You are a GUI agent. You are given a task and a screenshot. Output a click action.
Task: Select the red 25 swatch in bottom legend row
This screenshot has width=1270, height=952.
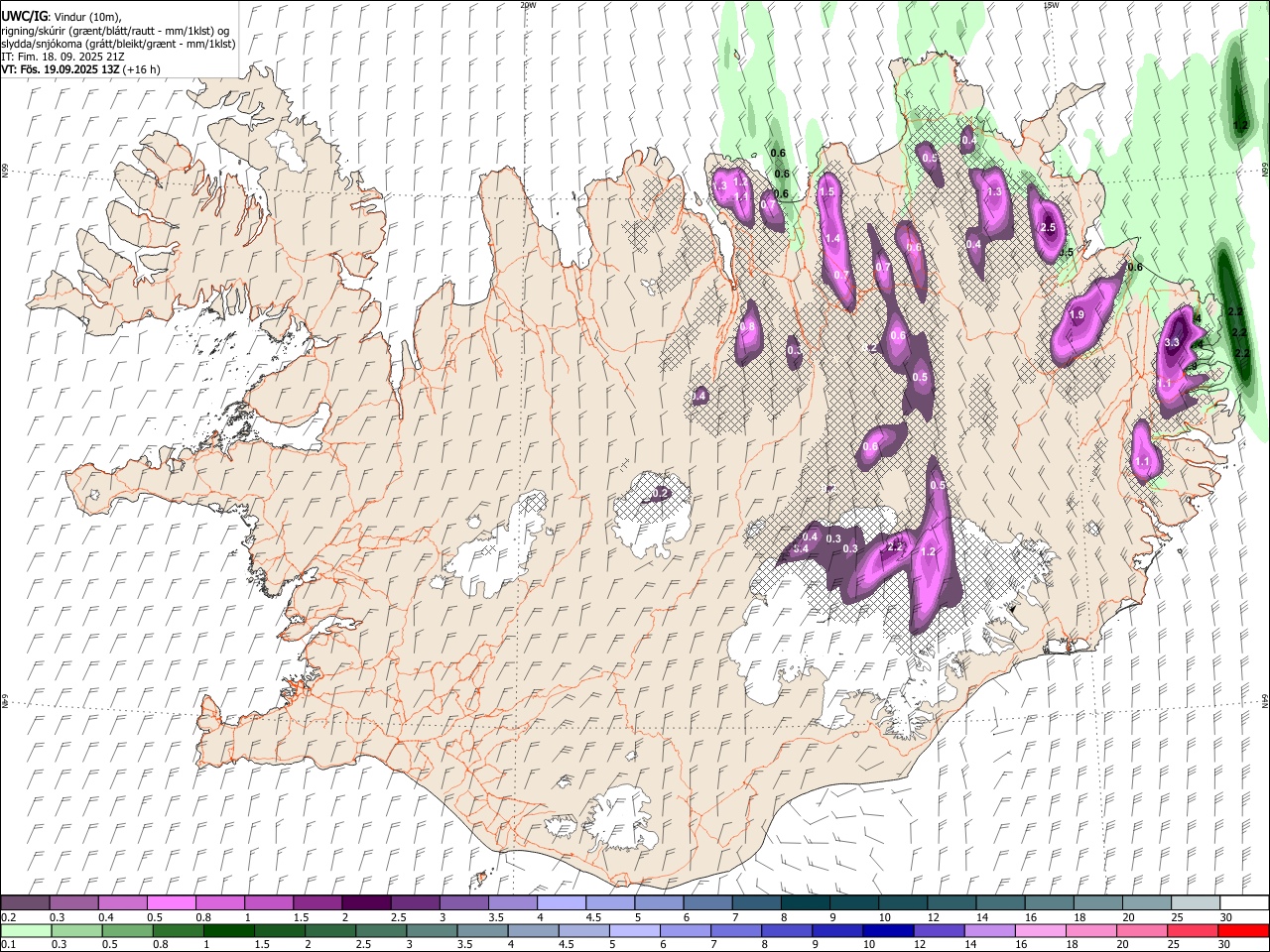pyautogui.click(x=1192, y=931)
